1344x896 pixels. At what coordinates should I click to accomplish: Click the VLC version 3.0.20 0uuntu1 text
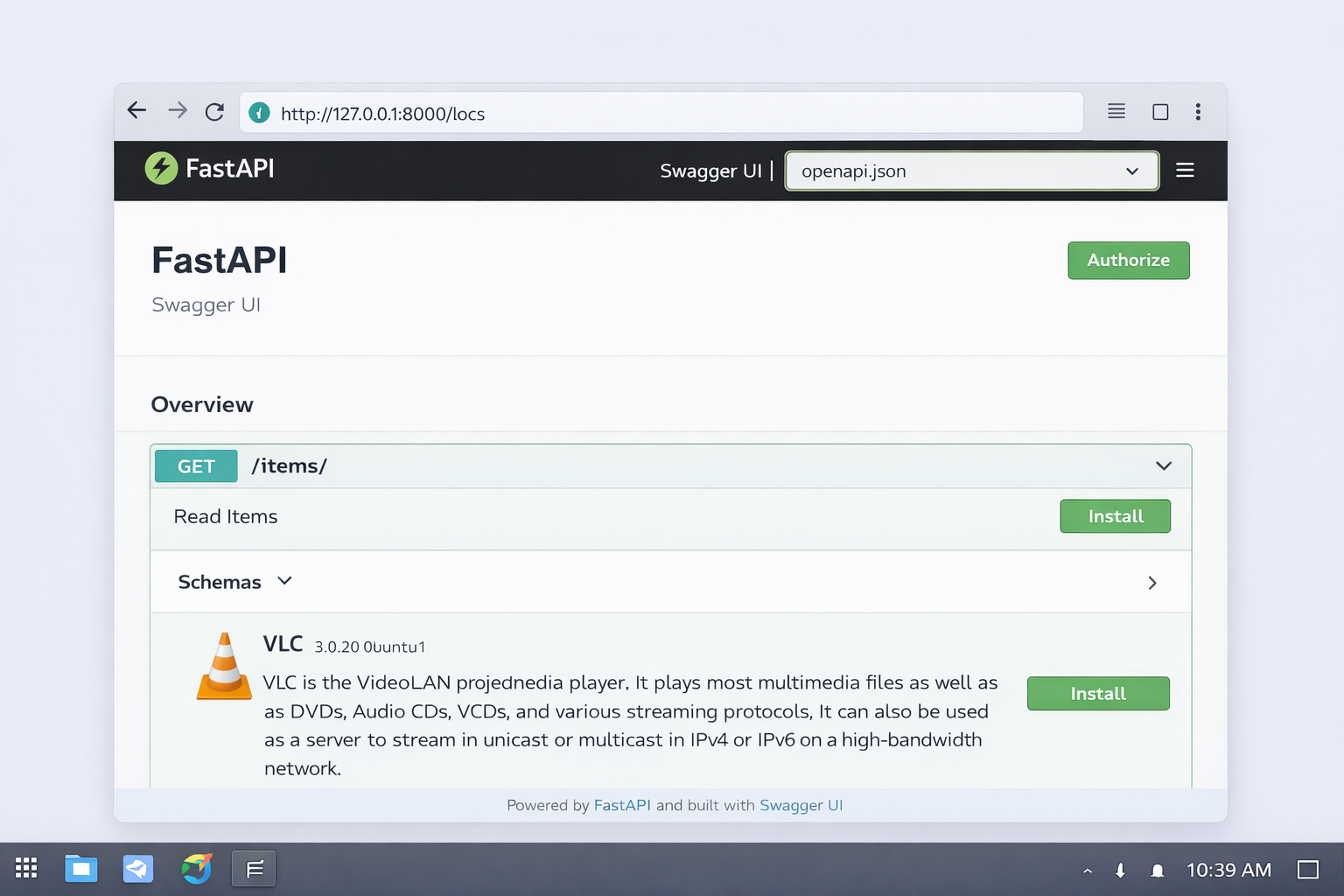pos(370,647)
